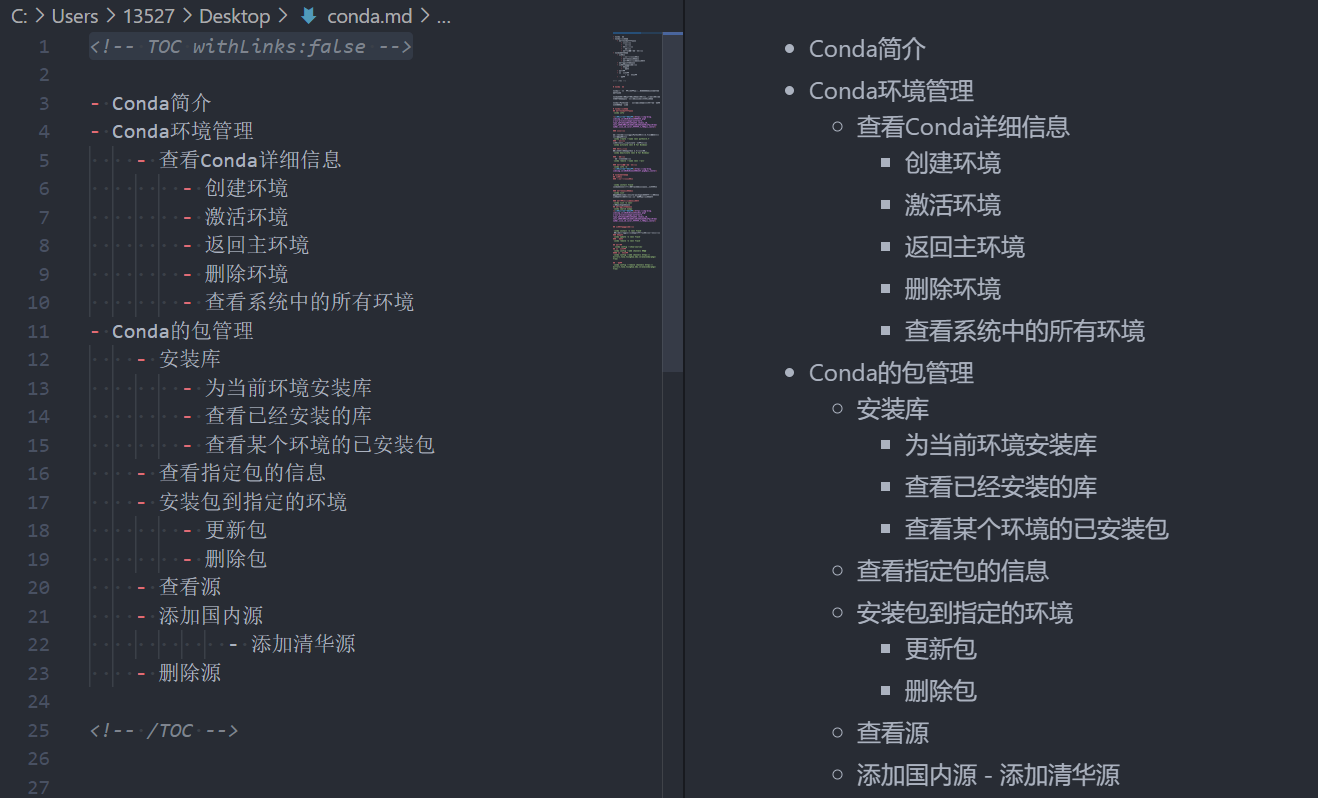1318x798 pixels.
Task: Click 查看Conda详细信息 in the preview pane
Action: click(x=963, y=127)
